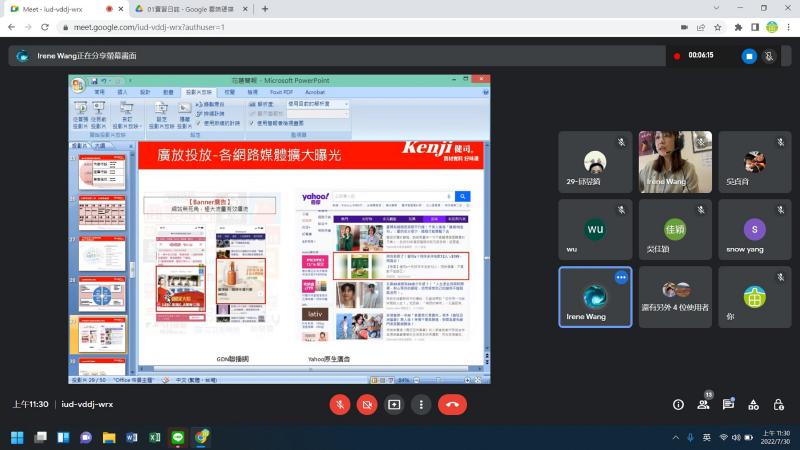Click the red recording indicator dot
Image resolution: width=800 pixels, height=450 pixels.
click(677, 56)
